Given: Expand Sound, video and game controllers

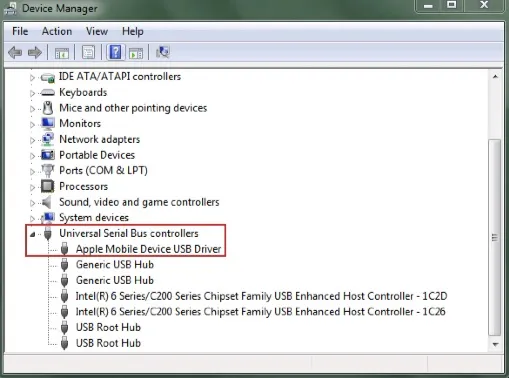Looking at the screenshot, I should pyautogui.click(x=32, y=203).
